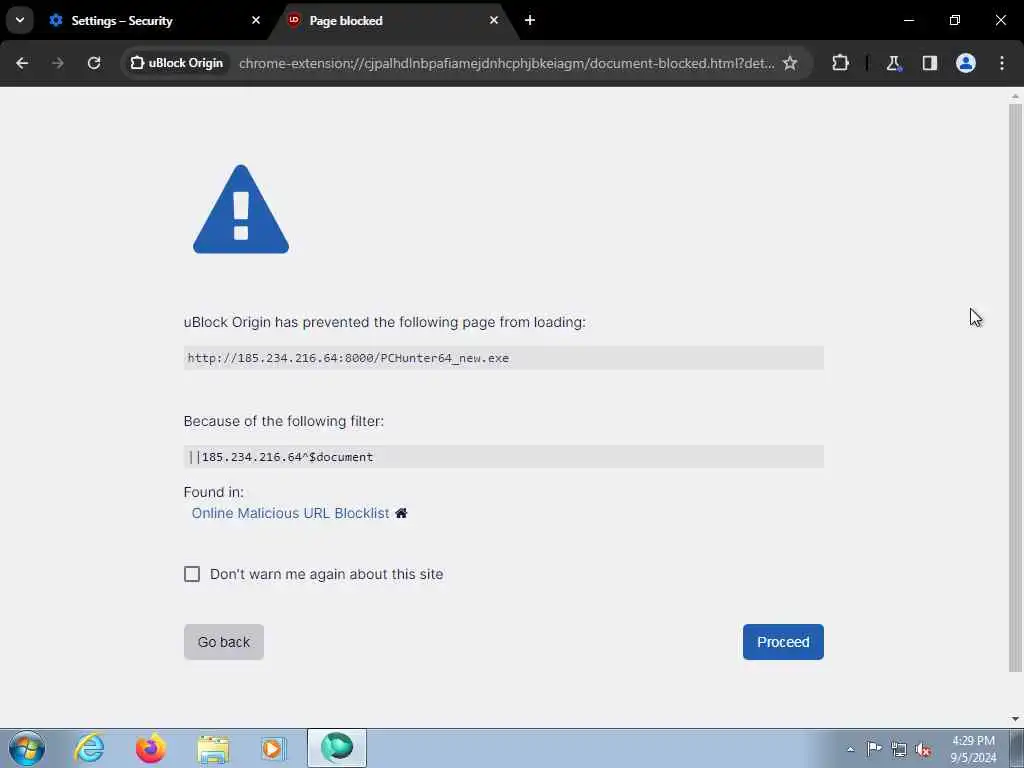This screenshot has width=1024, height=768.
Task: Open the Chrome three-dot menu
Action: [x=1002, y=63]
